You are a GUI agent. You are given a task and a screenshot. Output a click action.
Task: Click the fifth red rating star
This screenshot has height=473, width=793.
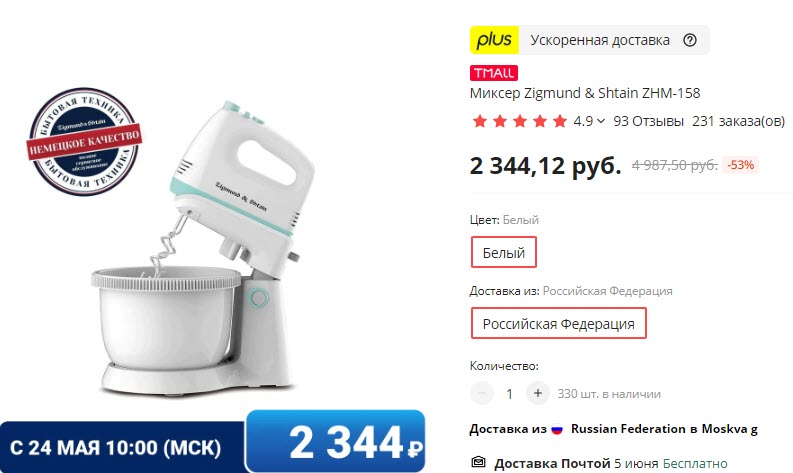[560, 121]
